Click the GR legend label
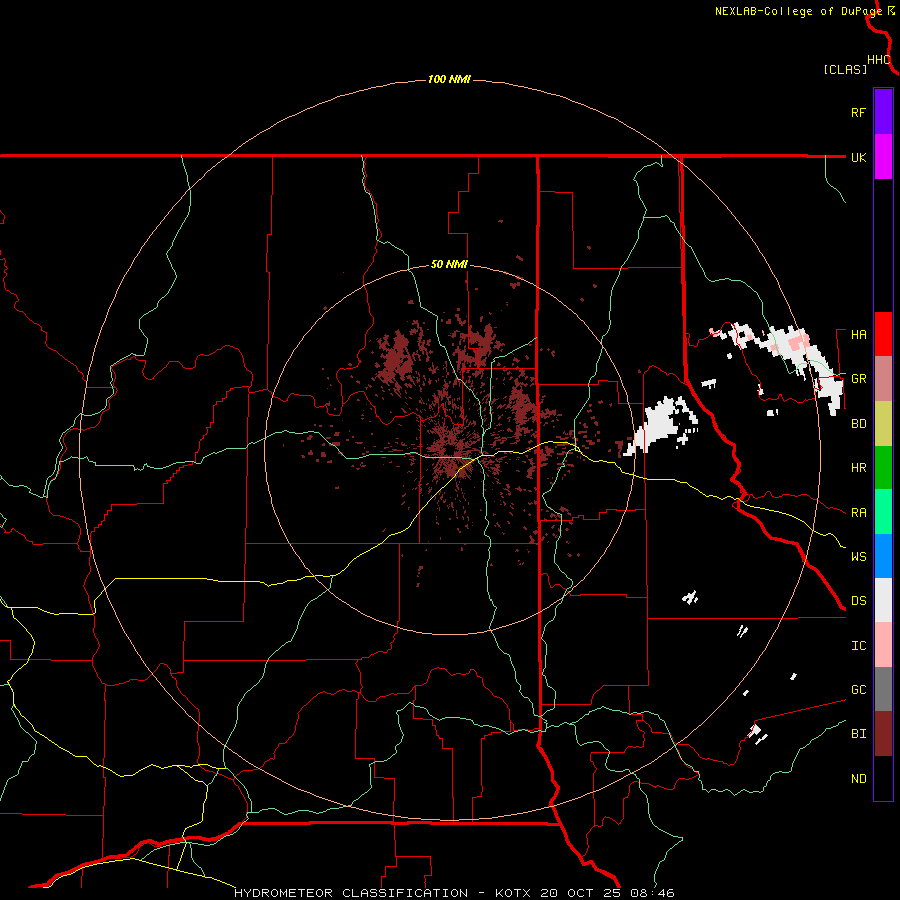Screen dimensions: 900x900 pyautogui.click(x=858, y=379)
